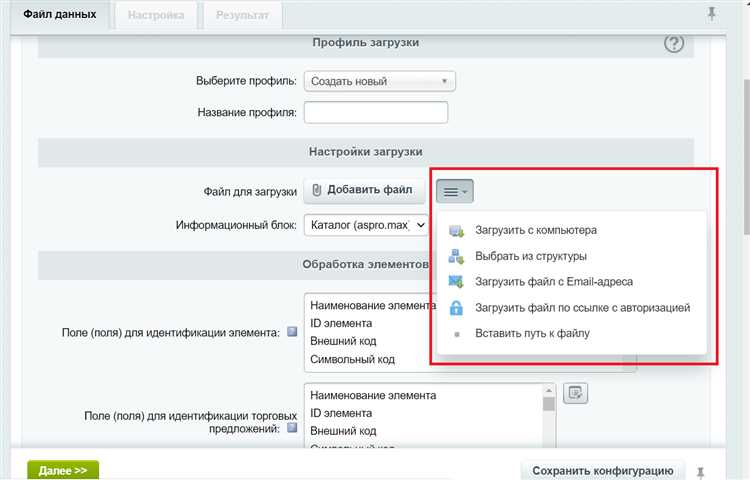This screenshot has height=480, width=750.
Task: Click the computer upload icon
Action: tap(456, 231)
